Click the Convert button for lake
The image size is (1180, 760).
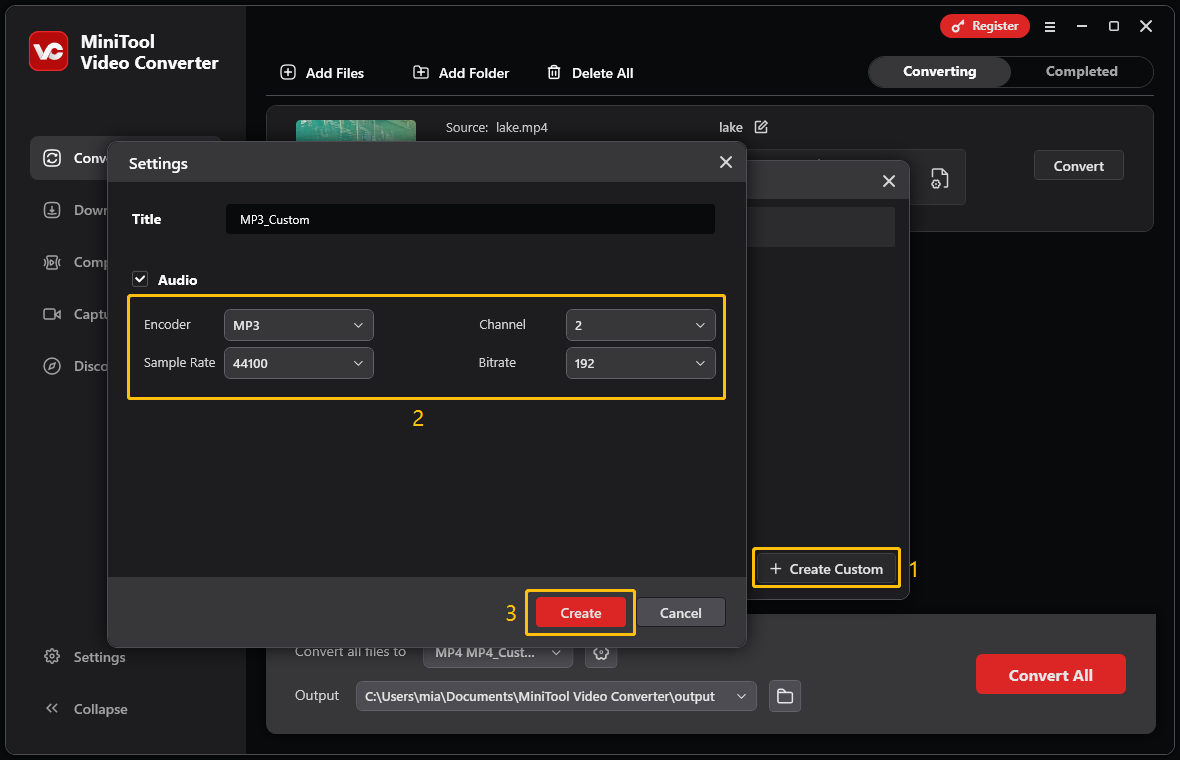[1078, 166]
